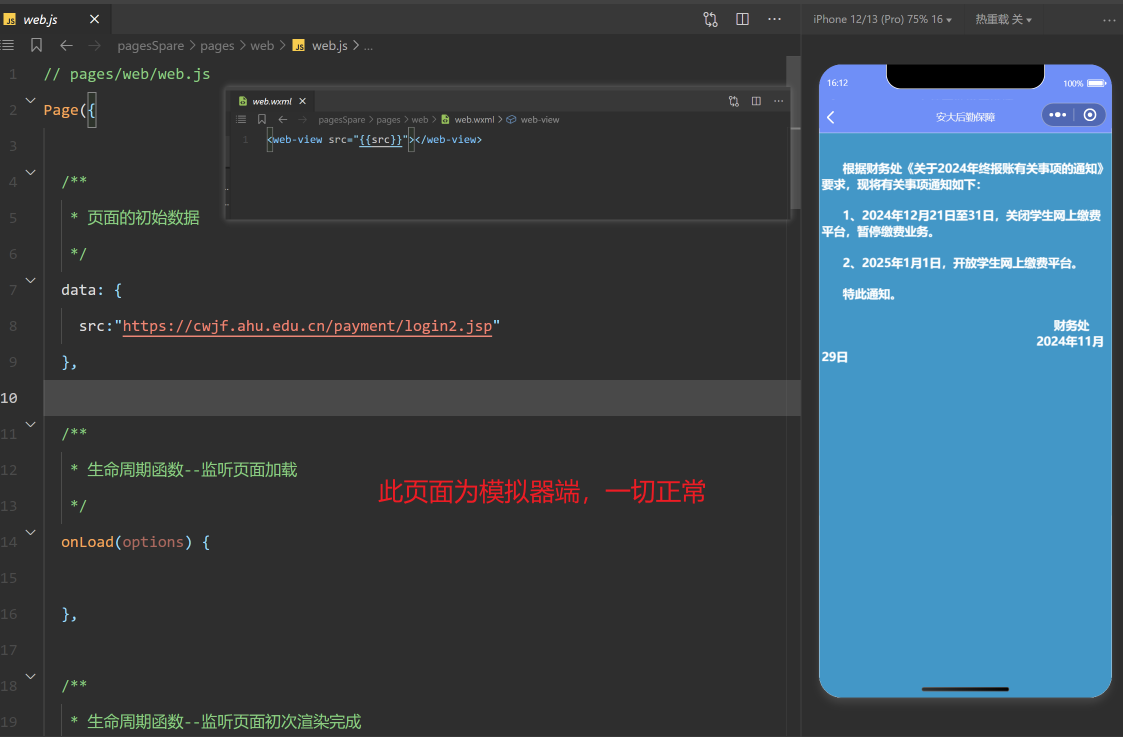Open source control compare icon in web.js editor
The width and height of the screenshot is (1123, 737).
click(x=710, y=19)
